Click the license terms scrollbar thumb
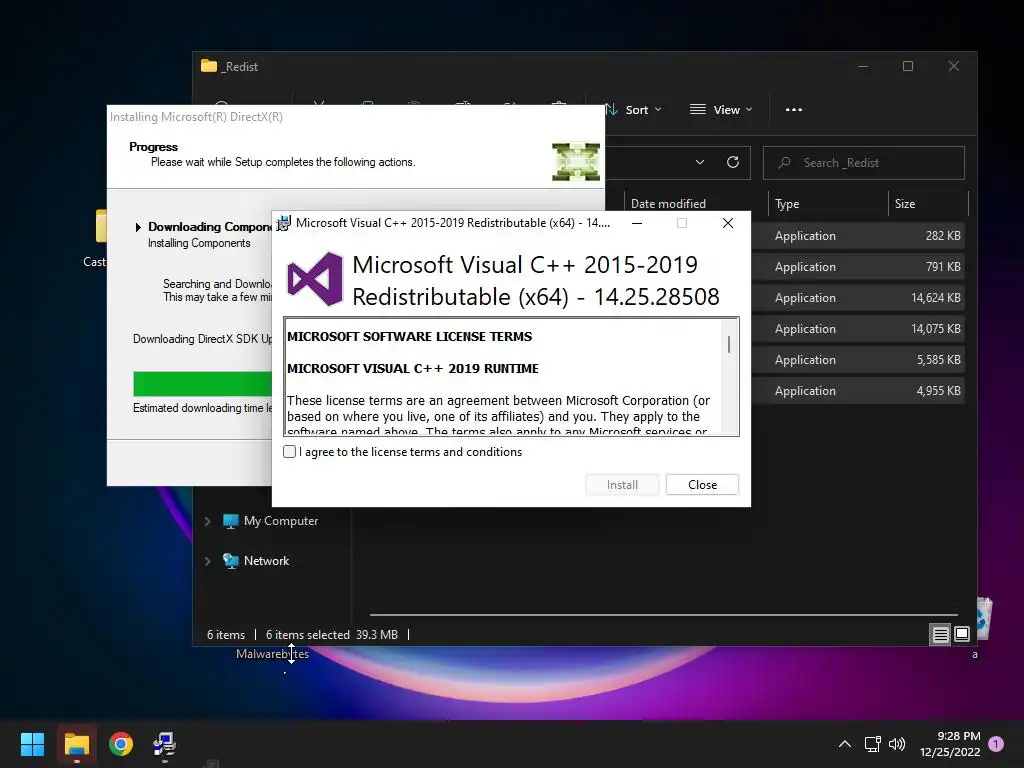Image resolution: width=1024 pixels, height=768 pixels. pyautogui.click(x=729, y=344)
